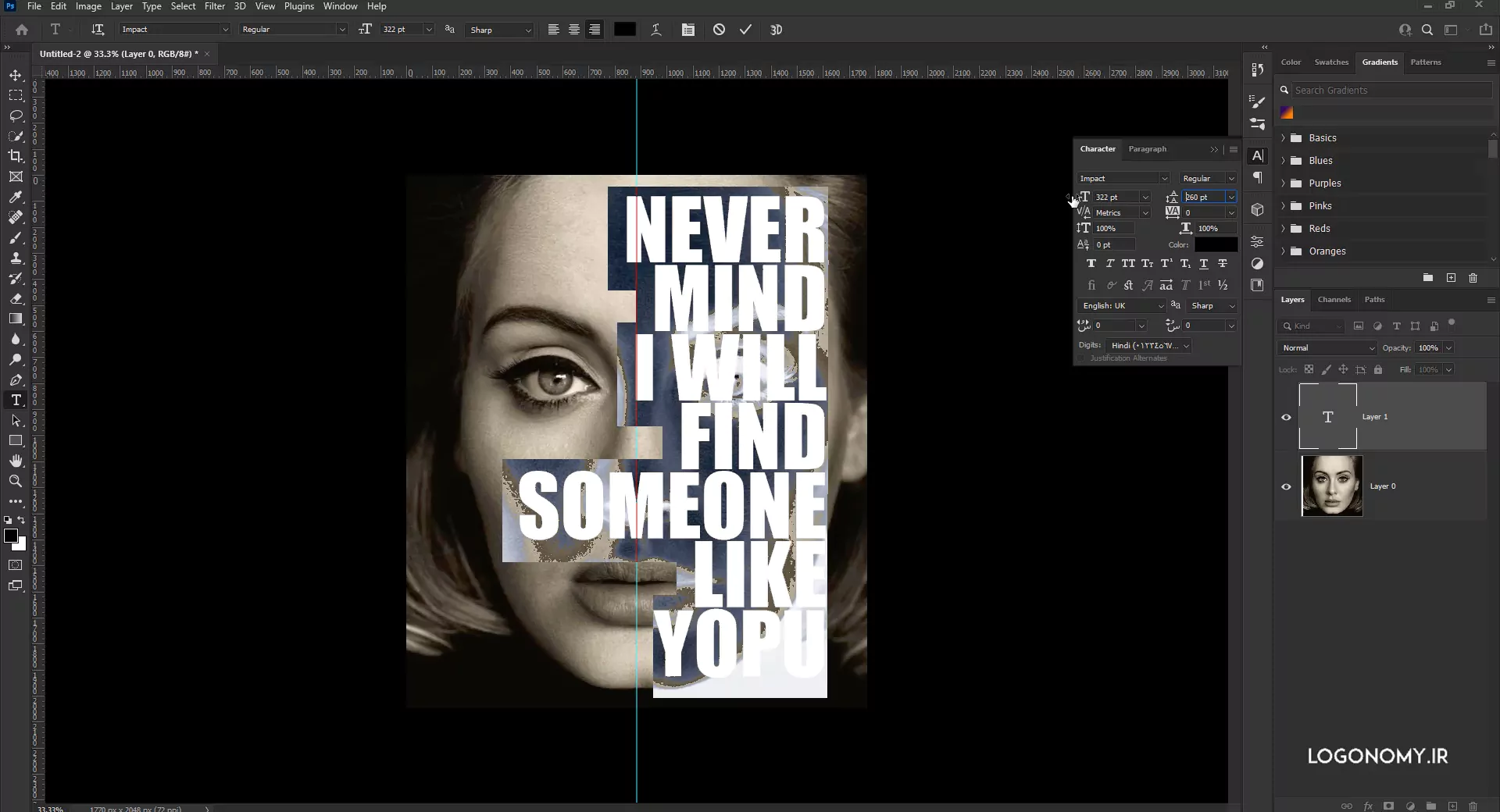Select the Crop tool
This screenshot has height=812, width=1500.
click(16, 156)
